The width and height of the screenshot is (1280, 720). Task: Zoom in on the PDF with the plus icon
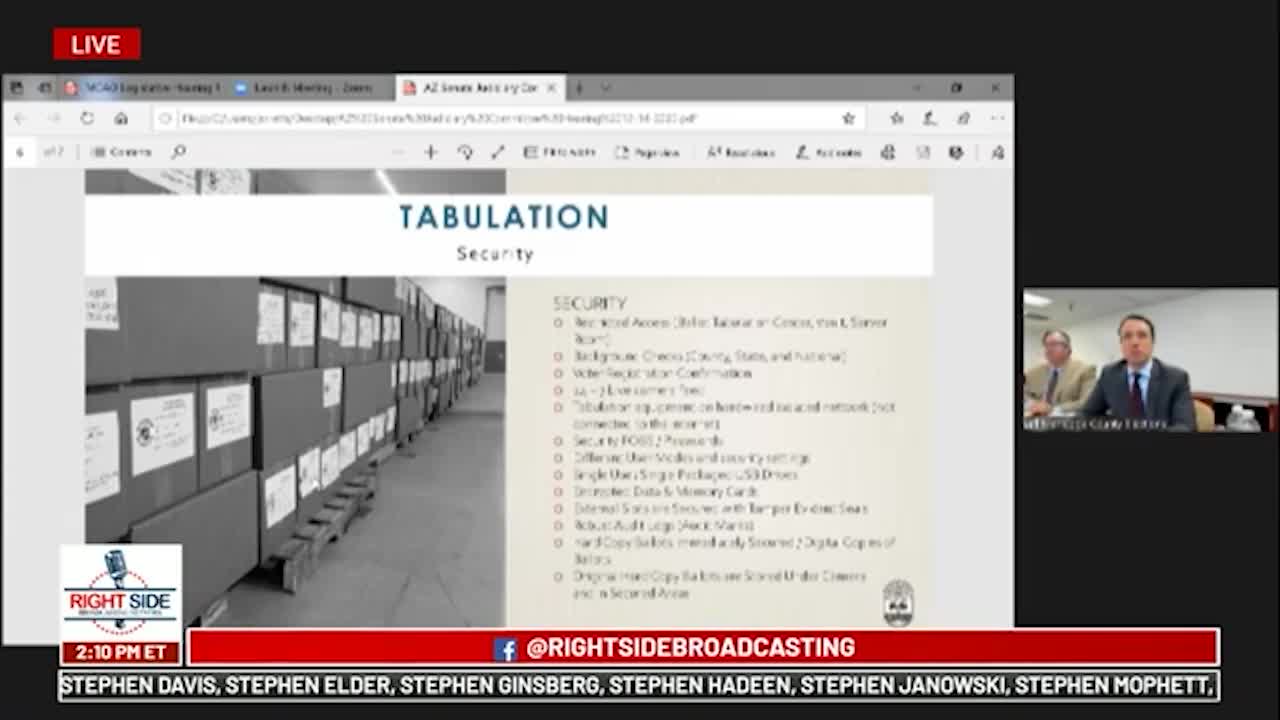tap(431, 152)
